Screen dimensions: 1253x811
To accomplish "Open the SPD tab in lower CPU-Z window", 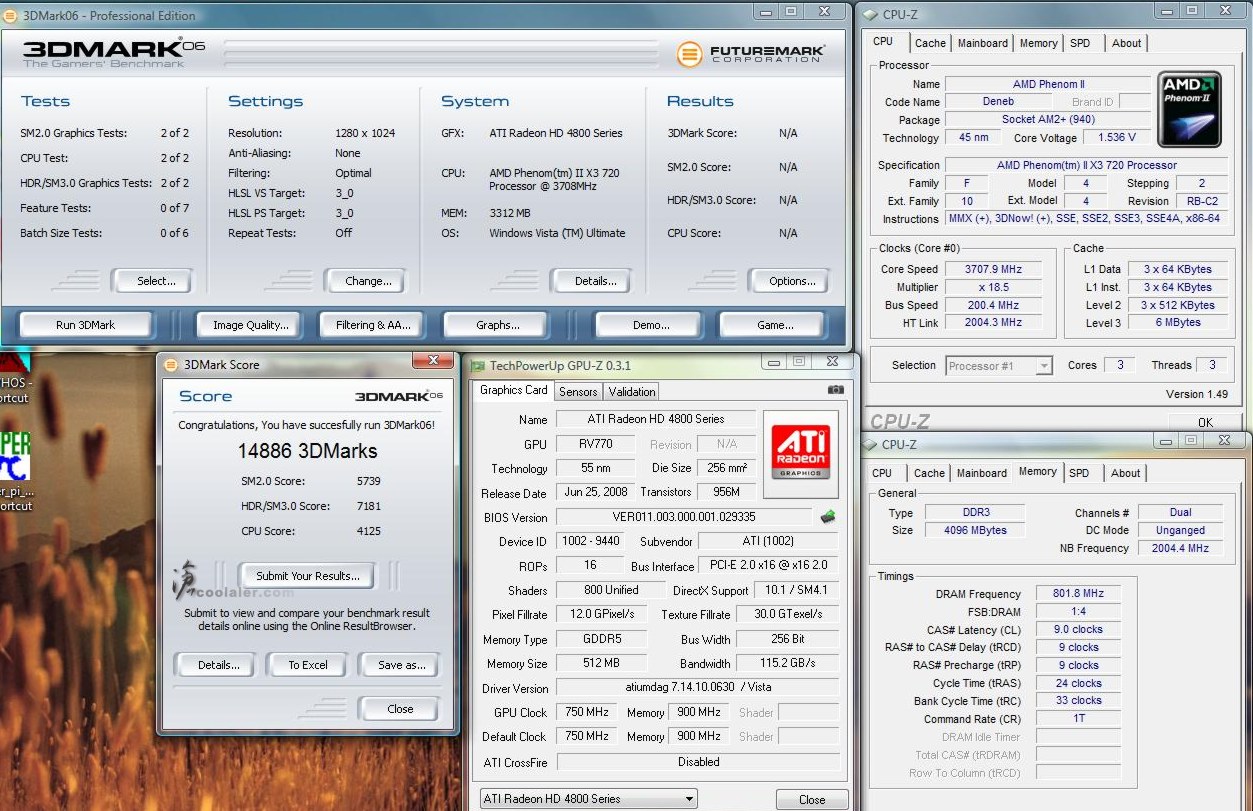I will [1079, 473].
